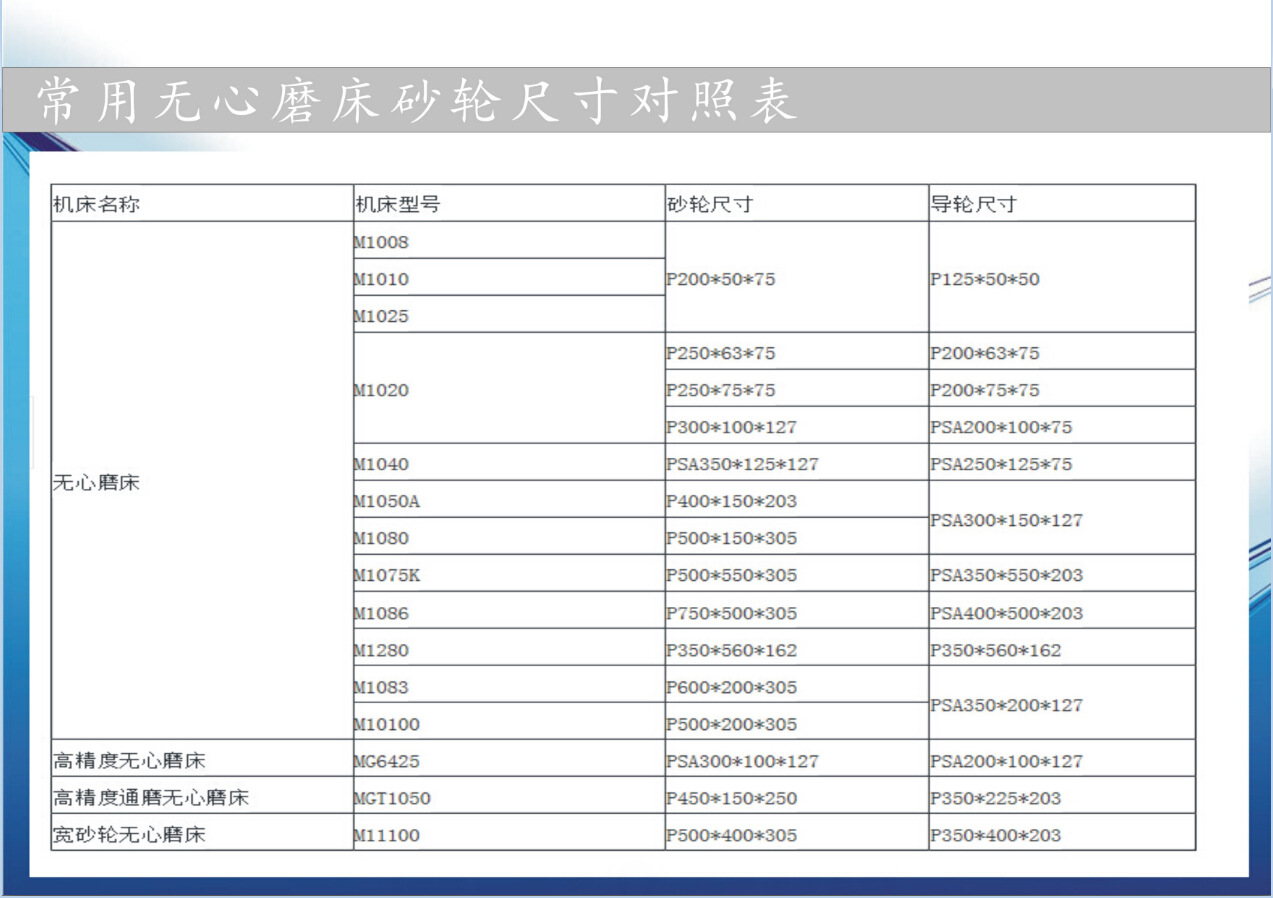Click grinding wheel size P250*63*75
1273x898 pixels.
(797, 351)
